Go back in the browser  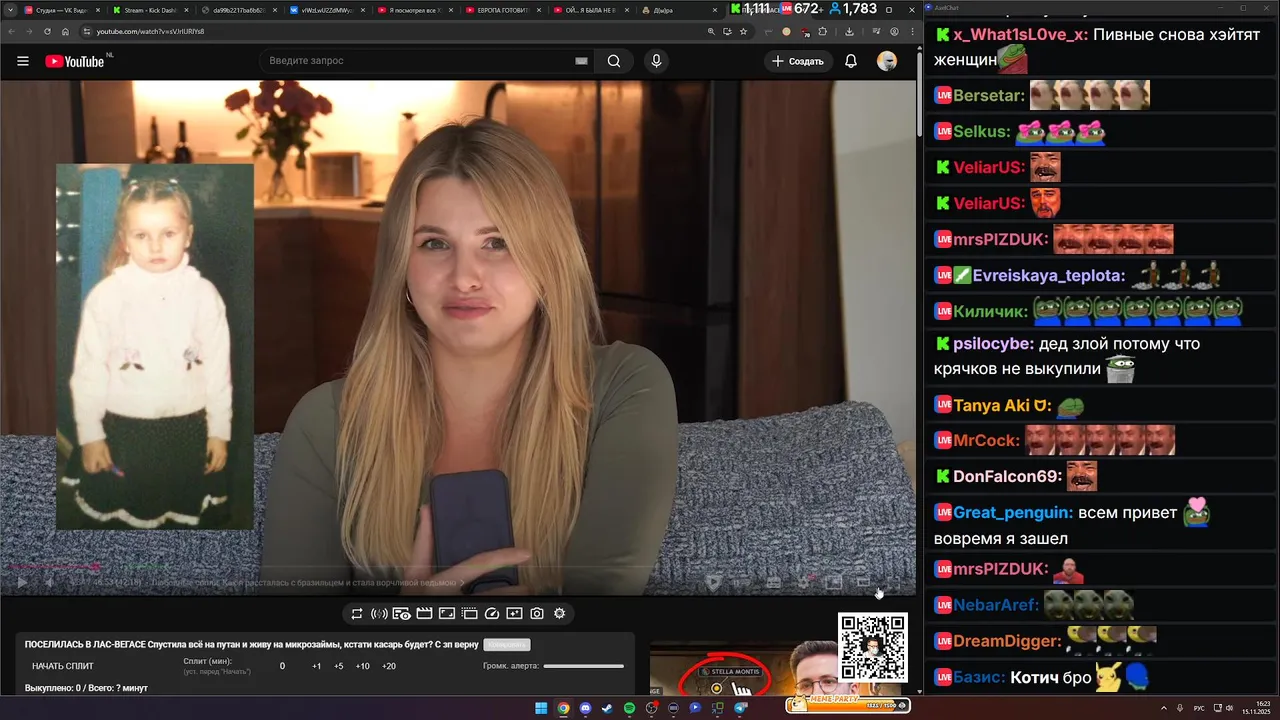11,31
